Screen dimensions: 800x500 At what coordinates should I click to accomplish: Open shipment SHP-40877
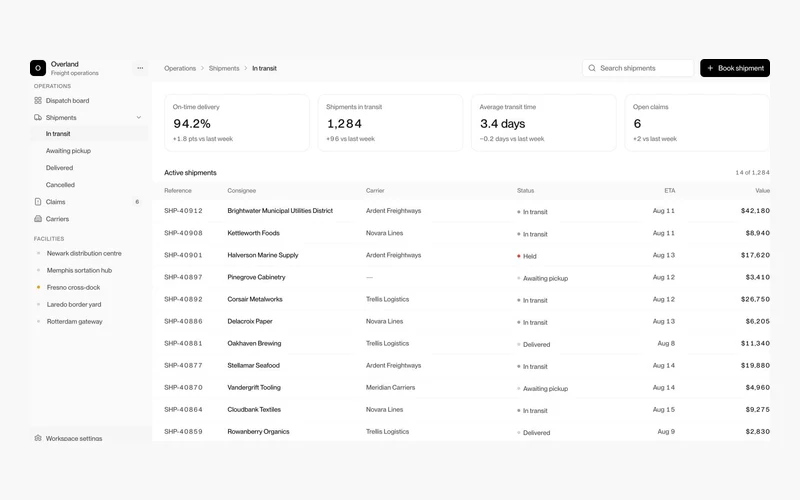coord(183,365)
